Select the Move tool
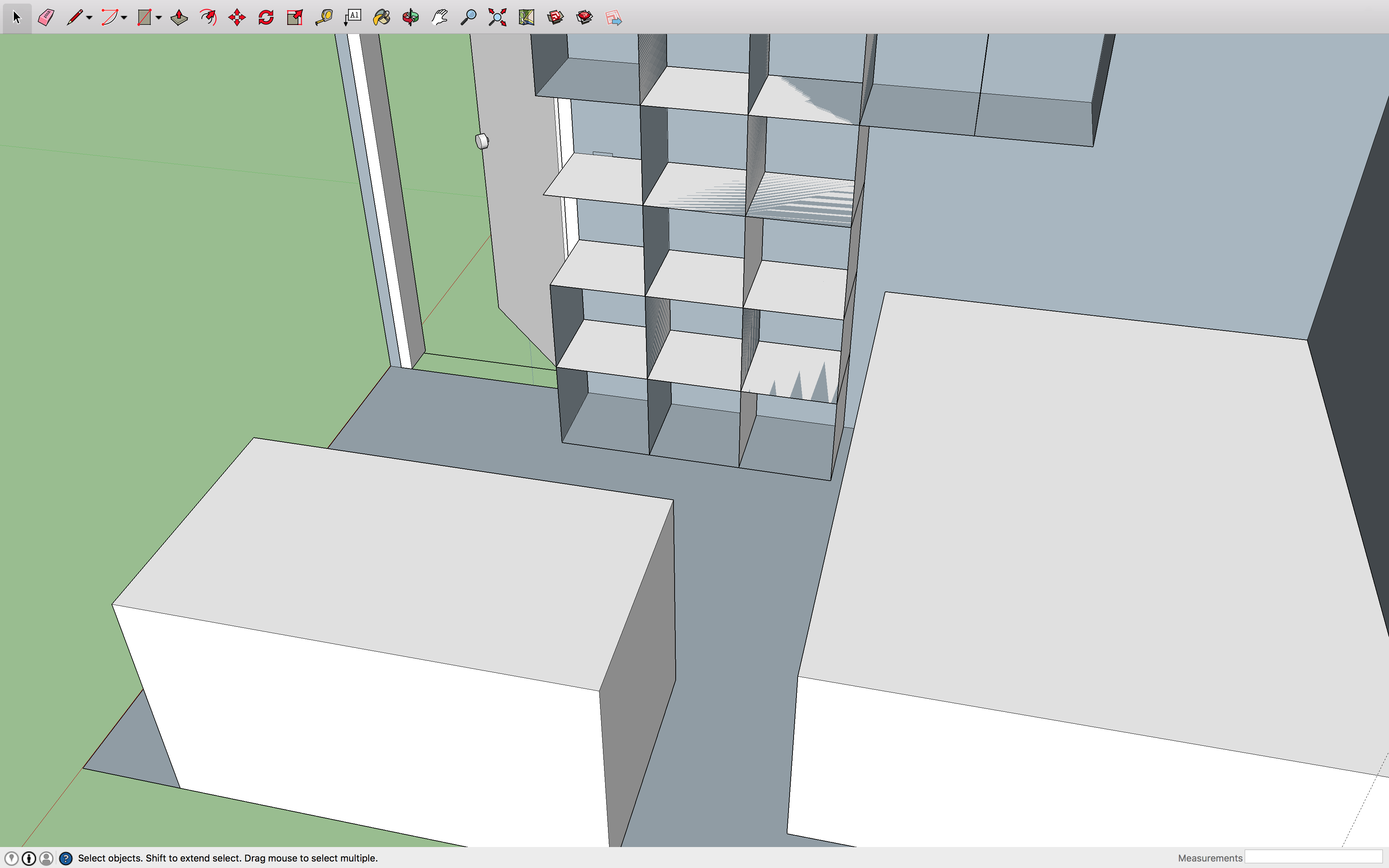The width and height of the screenshot is (1389, 868). coord(237,18)
